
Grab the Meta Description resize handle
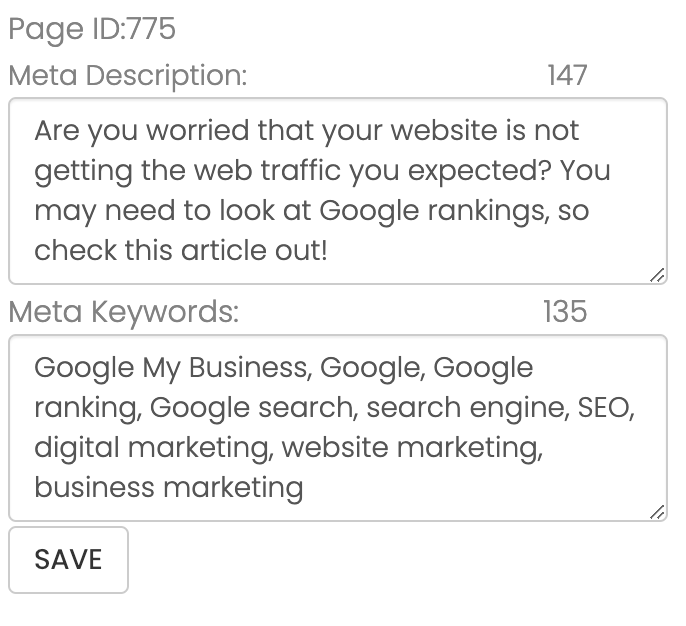pyautogui.click(x=657, y=275)
